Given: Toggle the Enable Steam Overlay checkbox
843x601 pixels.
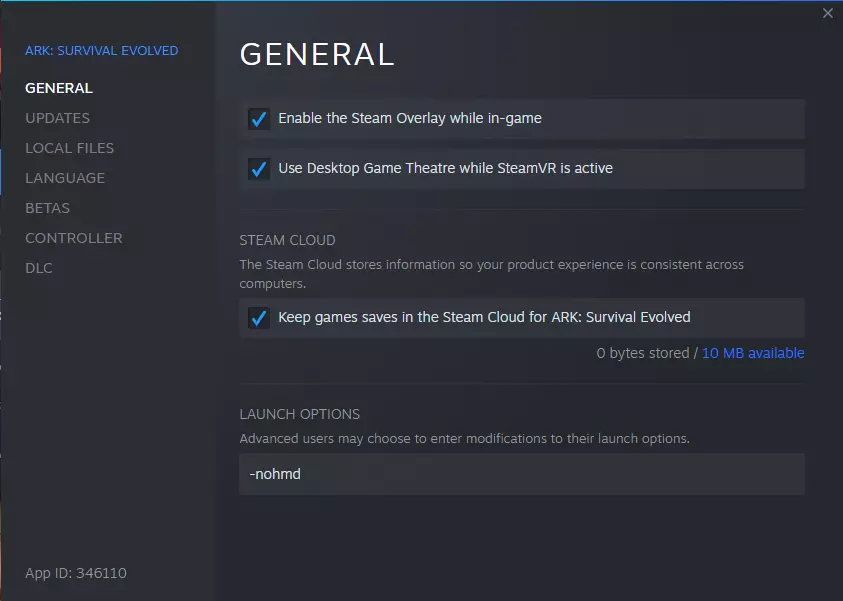Looking at the screenshot, I should click(259, 119).
